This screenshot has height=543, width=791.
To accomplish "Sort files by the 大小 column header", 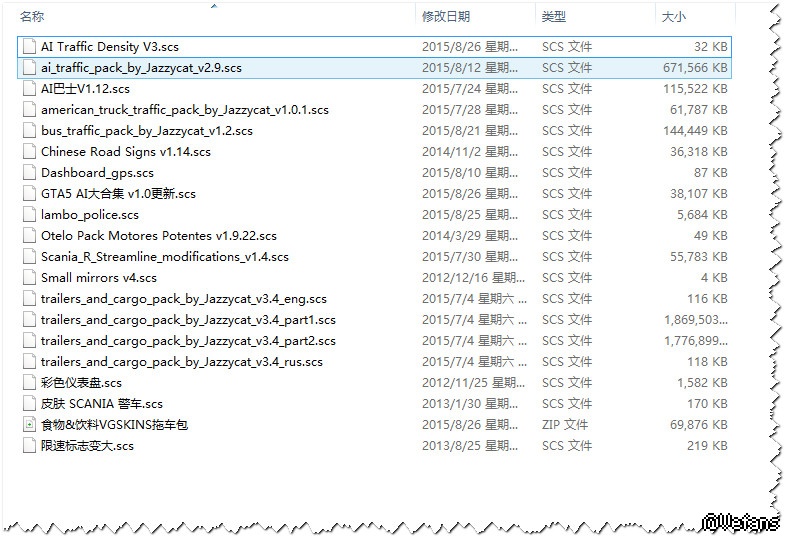I will pos(674,17).
